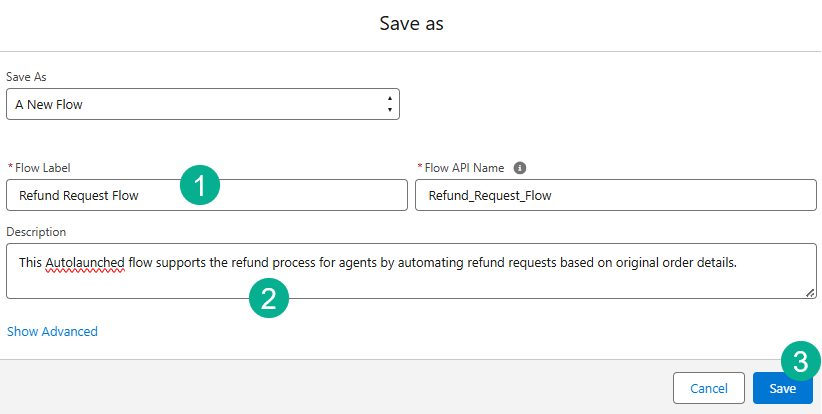Click the Description box resize handle

point(810,292)
